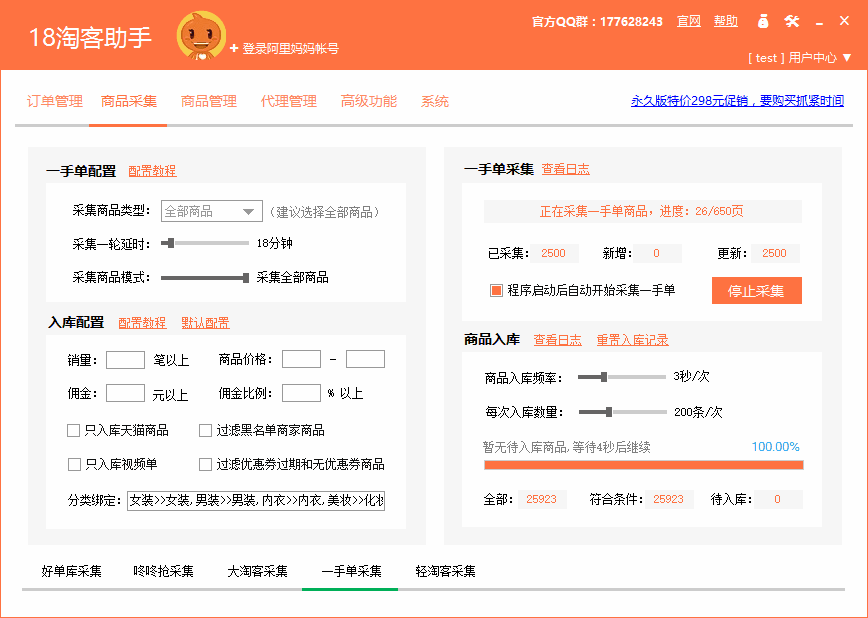This screenshot has height=618, width=868.
Task: Click 正在采集一手单商品 progress status text
Action: click(642, 211)
